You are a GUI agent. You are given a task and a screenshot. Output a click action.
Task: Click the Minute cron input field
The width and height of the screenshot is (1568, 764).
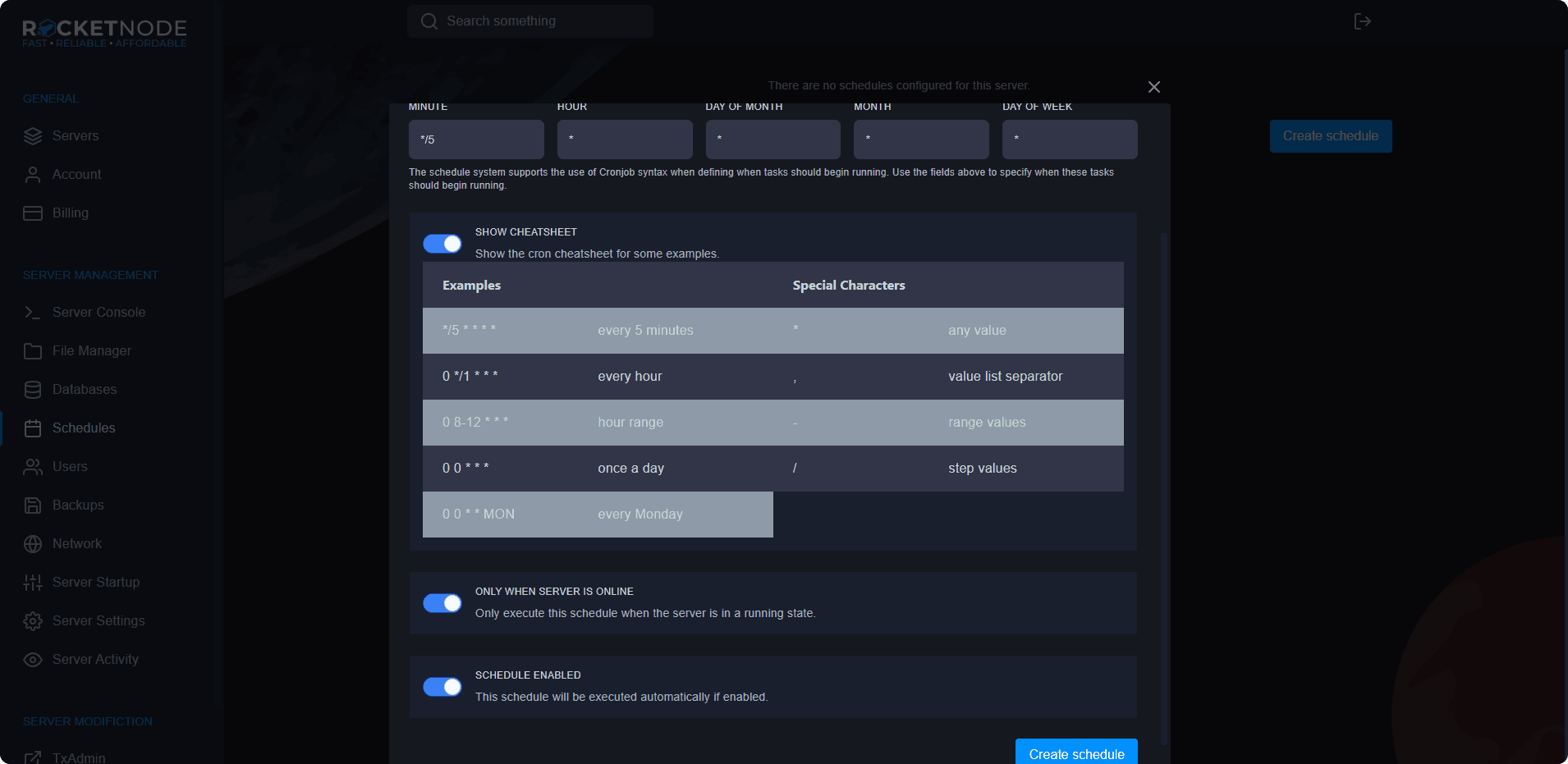pos(476,140)
